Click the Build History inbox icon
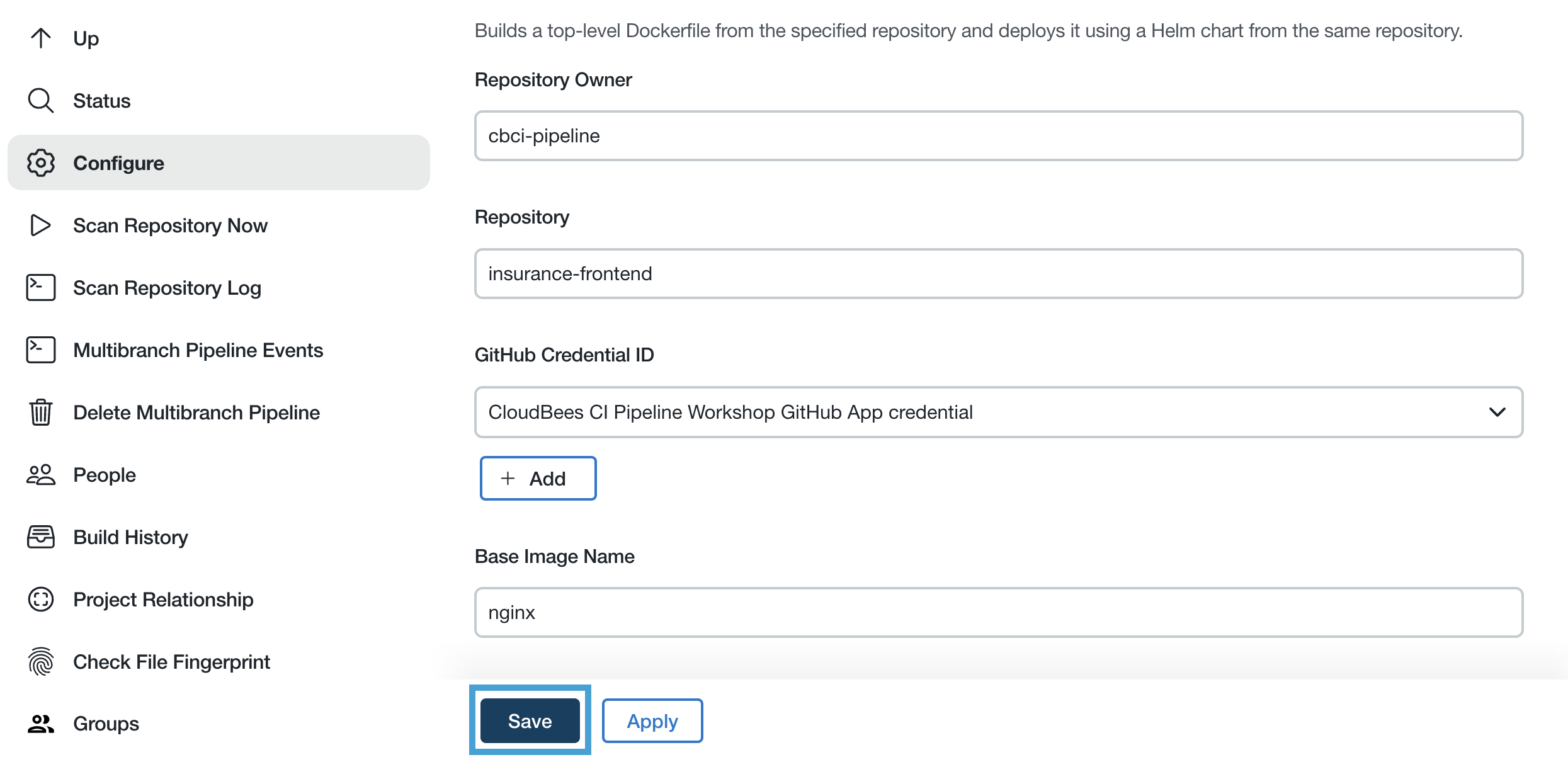The image size is (1568, 767). click(41, 537)
